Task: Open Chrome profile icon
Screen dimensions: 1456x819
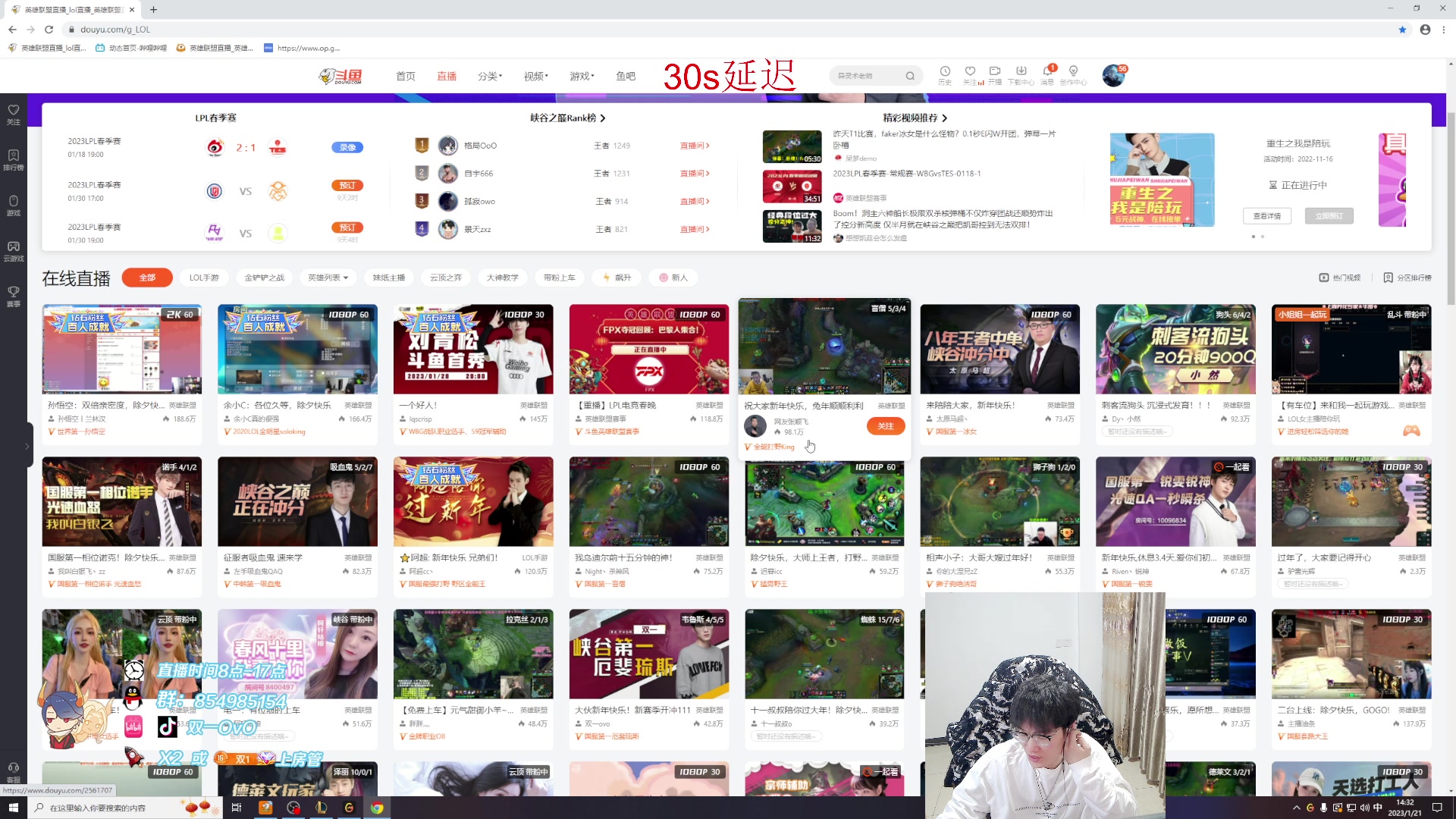Action: [x=1425, y=30]
